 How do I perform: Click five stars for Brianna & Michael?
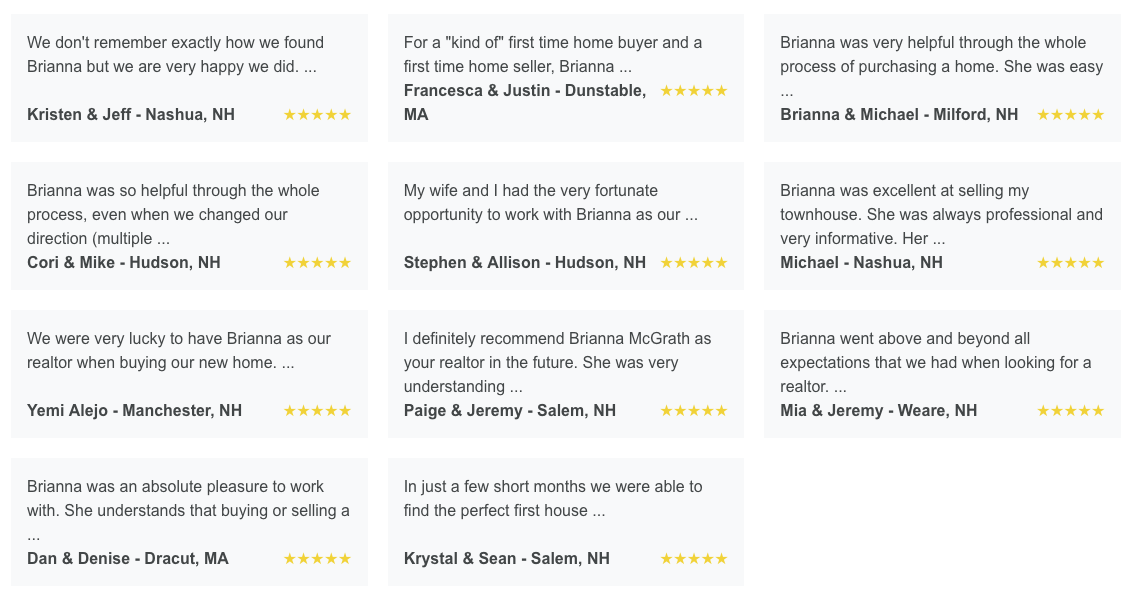(1070, 115)
